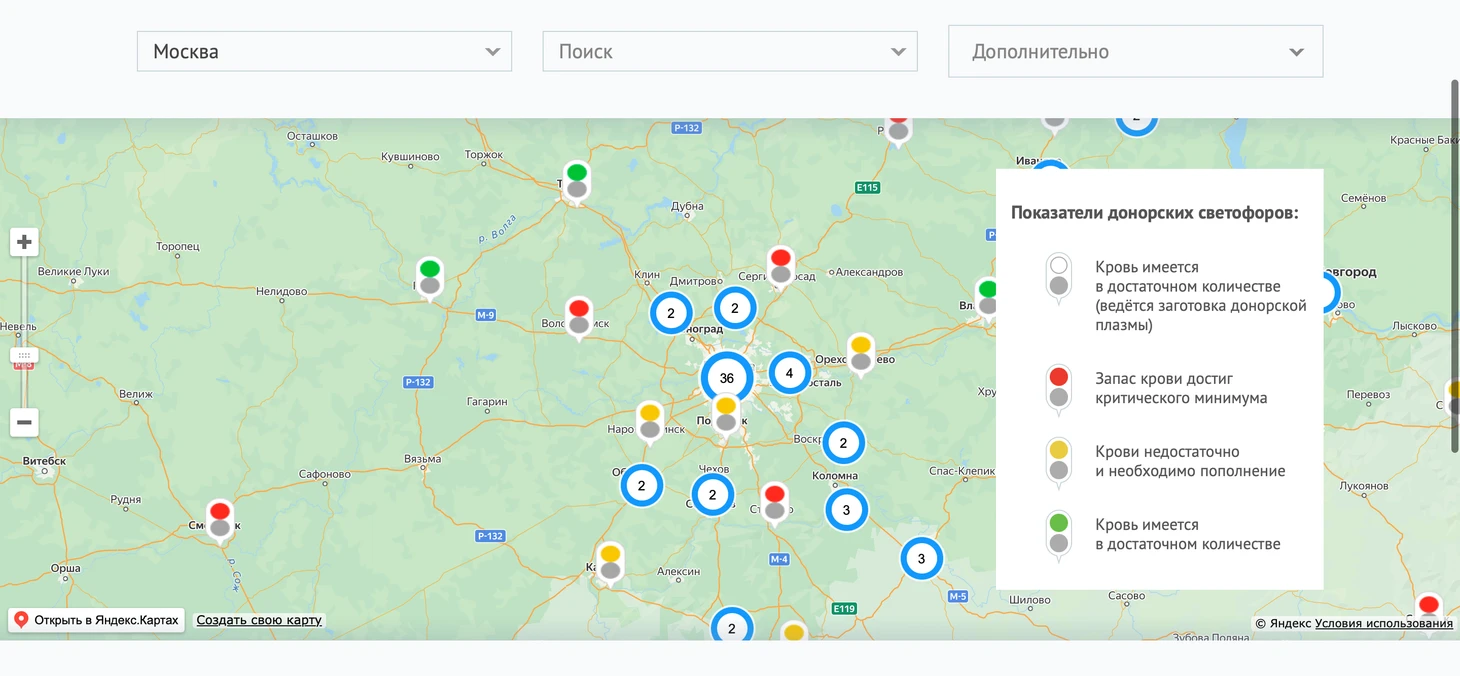Viewport: 1460px width, 676px height.
Task: Click the red marker near Sergiev Posad
Action: 781,266
